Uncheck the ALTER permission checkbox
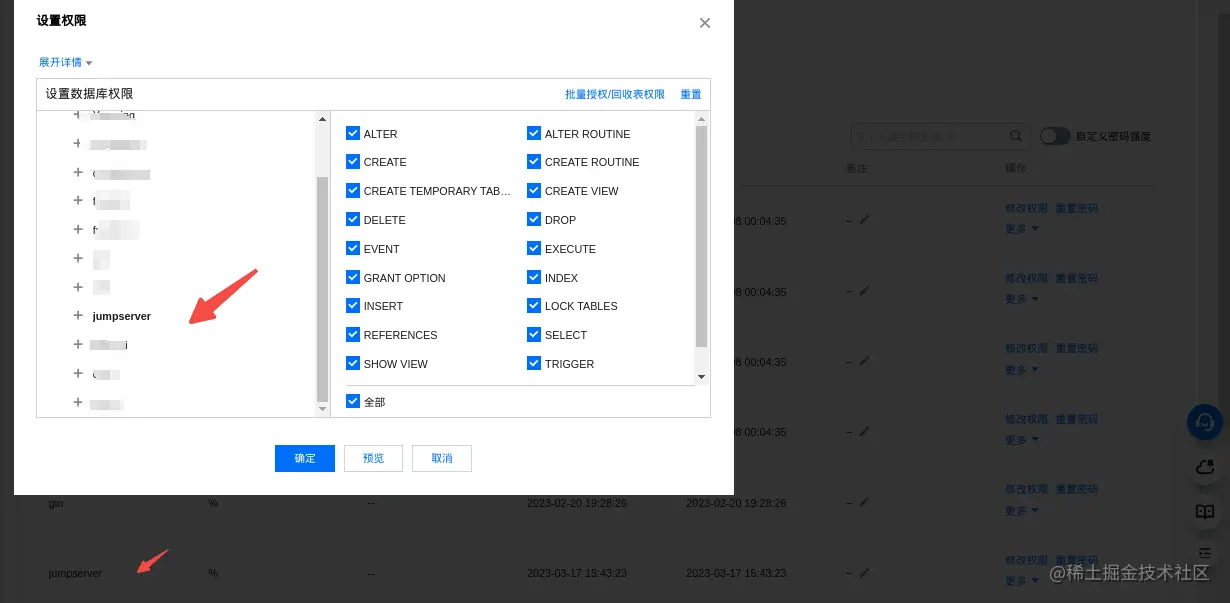The width and height of the screenshot is (1230, 603). point(353,133)
